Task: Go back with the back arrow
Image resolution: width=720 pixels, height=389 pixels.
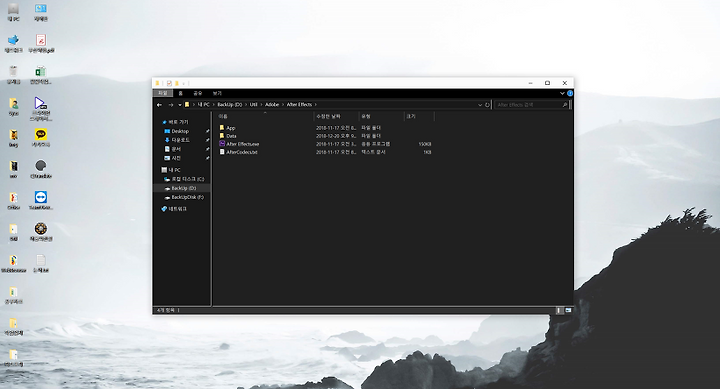Action: tap(159, 105)
